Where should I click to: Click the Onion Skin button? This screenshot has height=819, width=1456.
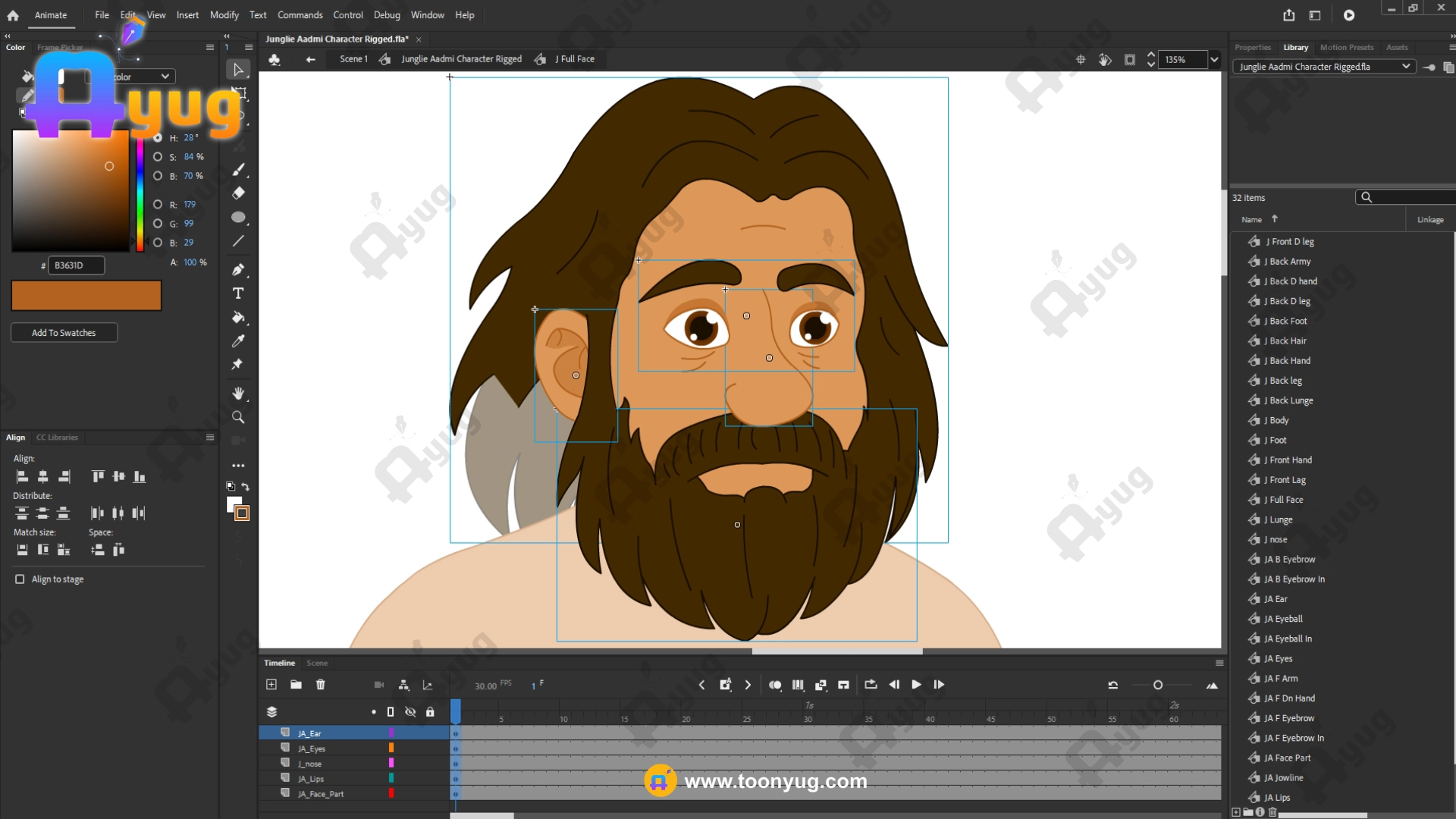(x=774, y=685)
